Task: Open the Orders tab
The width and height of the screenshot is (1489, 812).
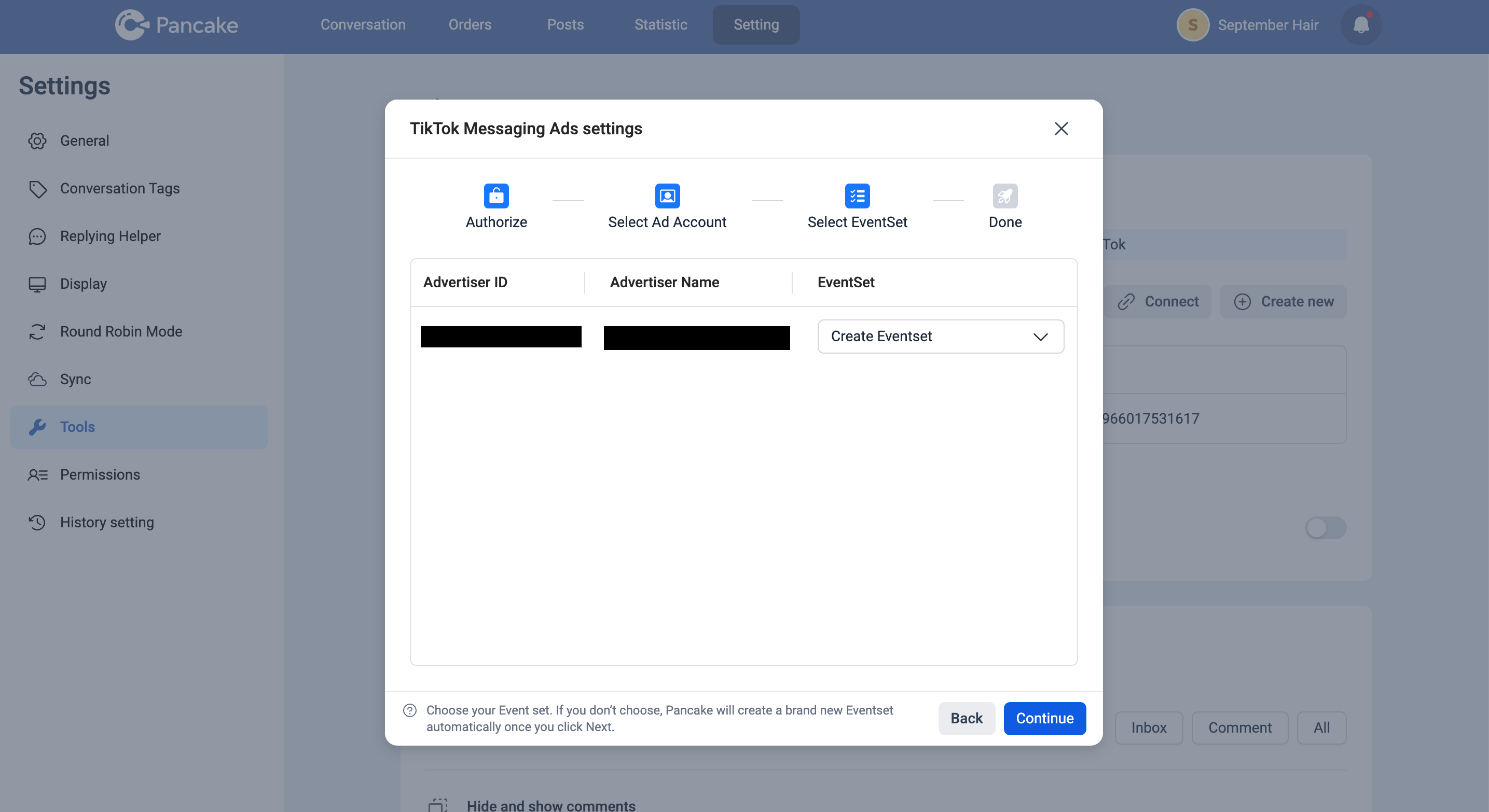Action: pos(470,25)
